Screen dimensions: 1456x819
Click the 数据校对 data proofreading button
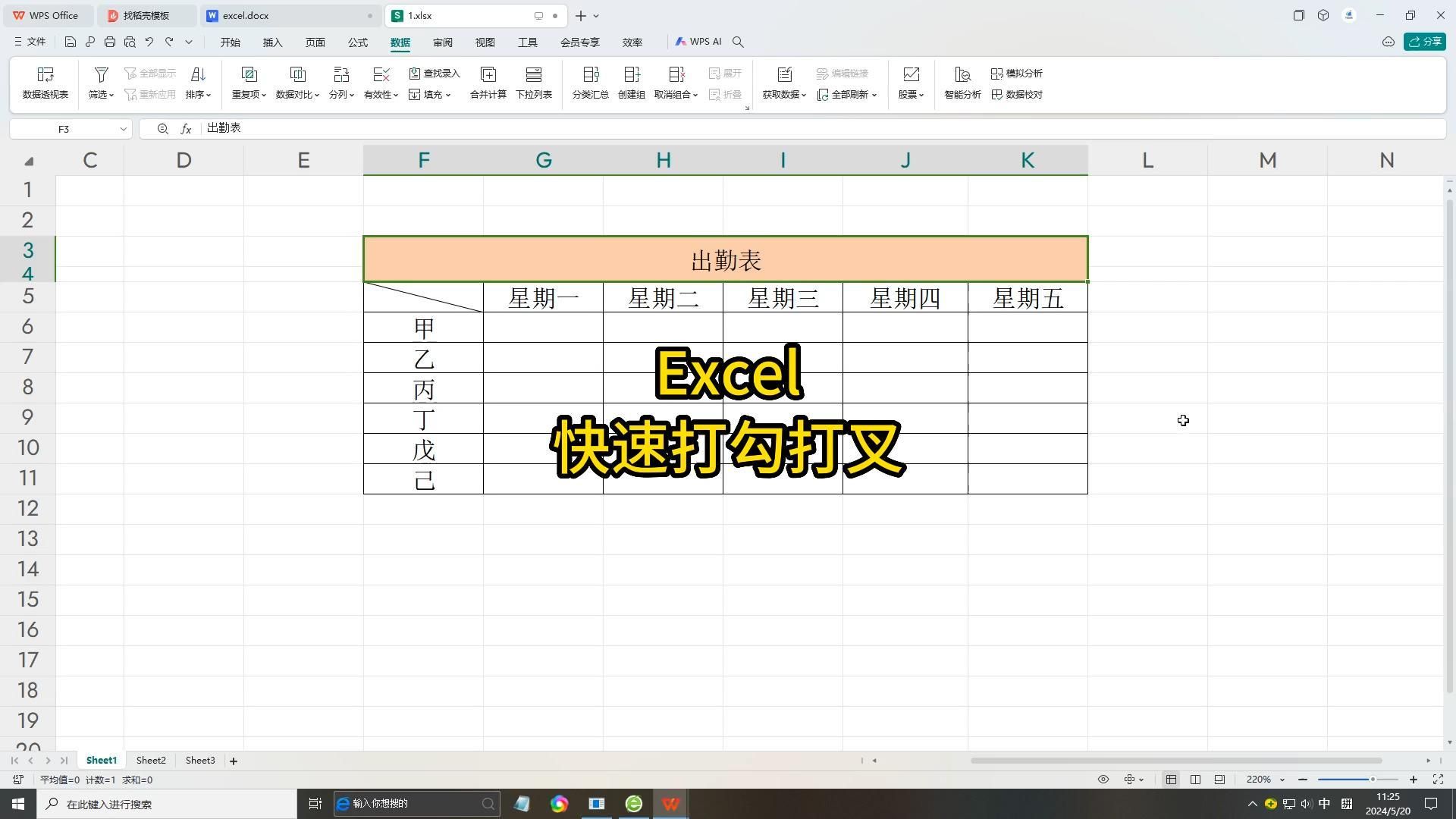(1017, 95)
